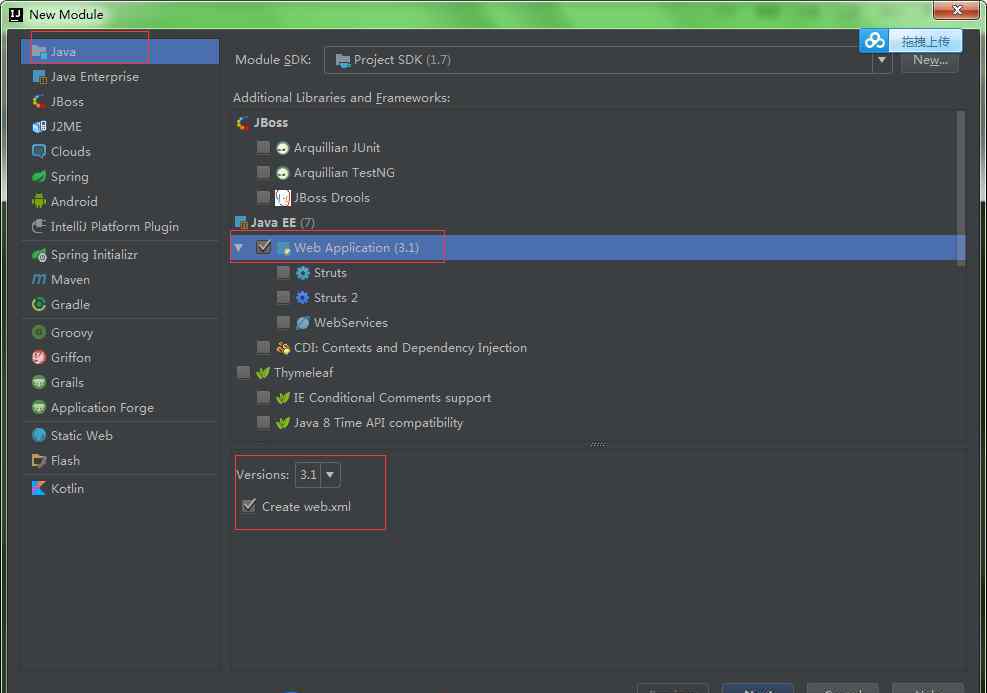Screen dimensions: 987x693
Task: Uncheck the Web Application (3.1) checkbox
Action: pyautogui.click(x=264, y=247)
